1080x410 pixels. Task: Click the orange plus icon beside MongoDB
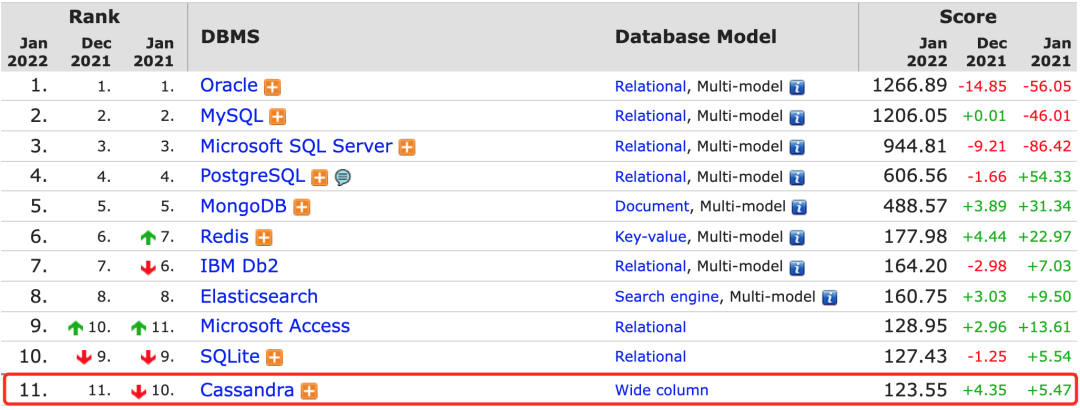[301, 207]
